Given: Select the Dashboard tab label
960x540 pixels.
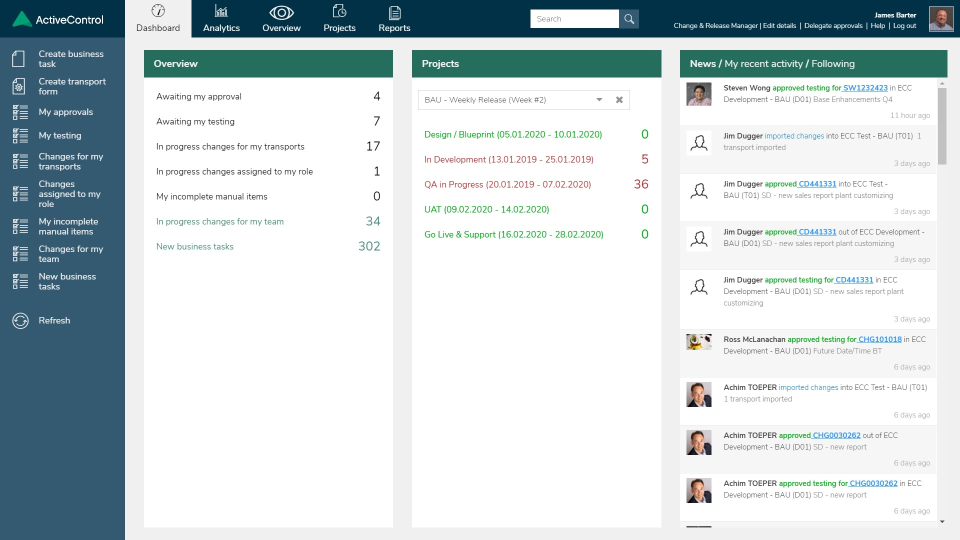Looking at the screenshot, I should (158, 28).
